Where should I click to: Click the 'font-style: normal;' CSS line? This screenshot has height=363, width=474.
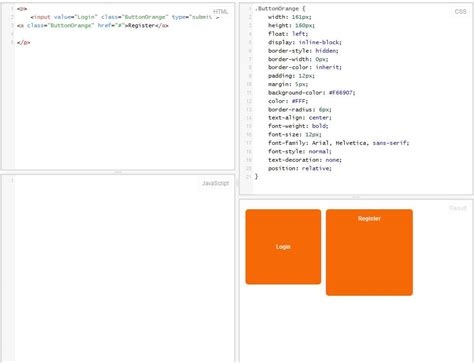pos(300,151)
